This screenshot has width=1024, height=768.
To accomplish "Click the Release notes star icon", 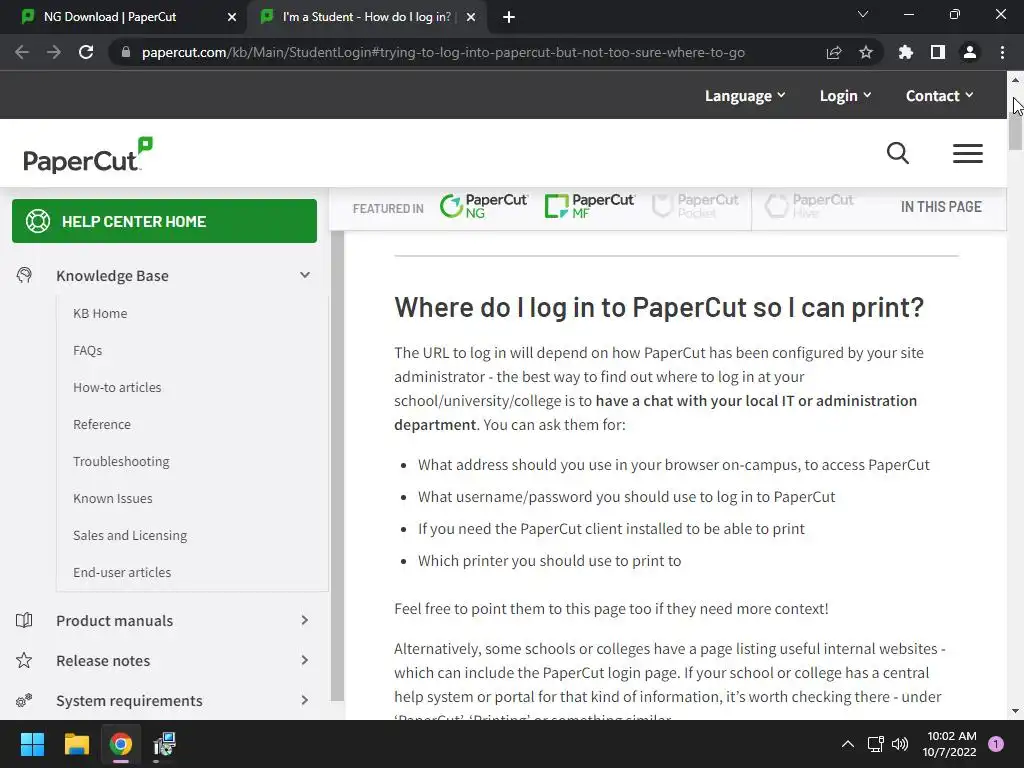I will pos(24,660).
